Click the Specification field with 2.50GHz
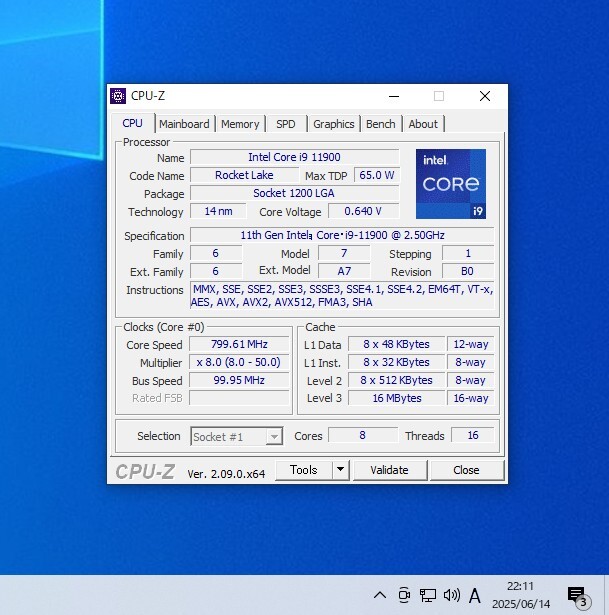Viewport: 609px width, 615px height. (x=342, y=235)
